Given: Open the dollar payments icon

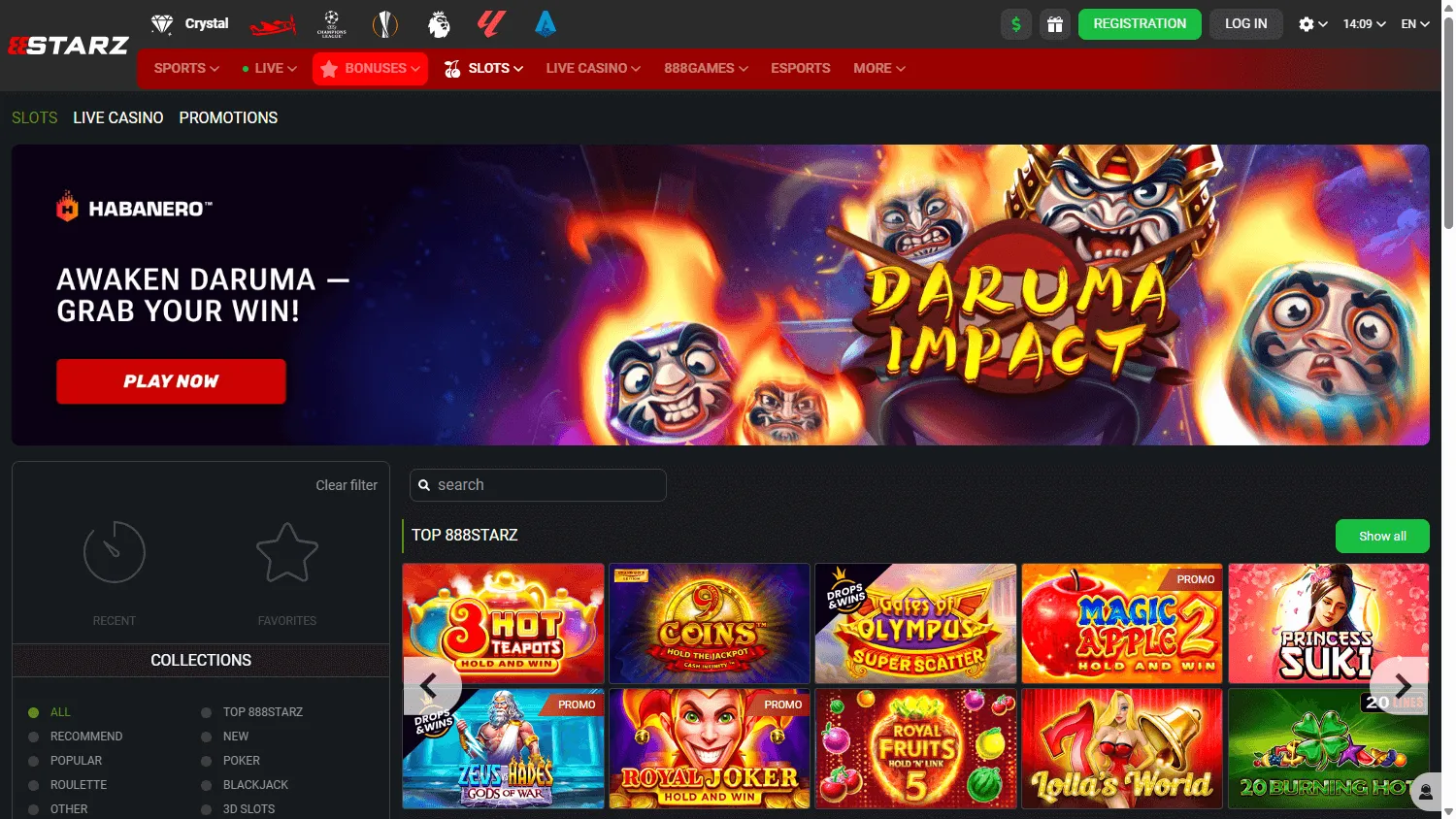Looking at the screenshot, I should point(1015,23).
